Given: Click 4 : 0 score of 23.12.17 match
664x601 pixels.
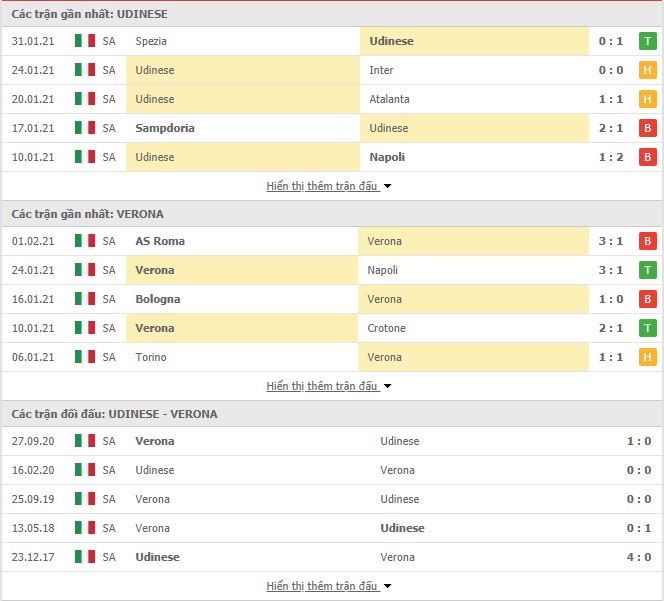Looking at the screenshot, I should 639,557.
